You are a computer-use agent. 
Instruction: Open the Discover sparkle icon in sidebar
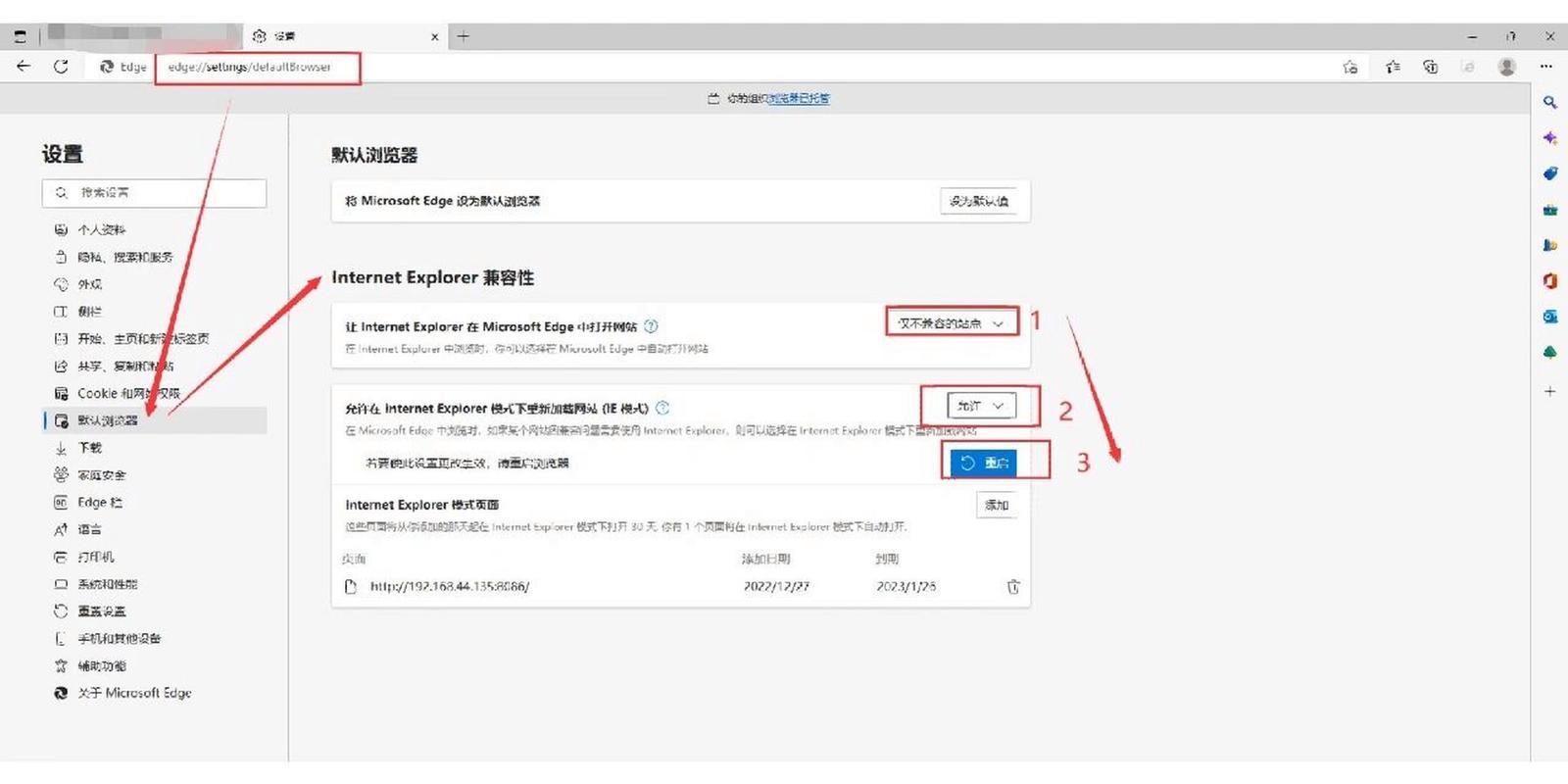click(1549, 138)
